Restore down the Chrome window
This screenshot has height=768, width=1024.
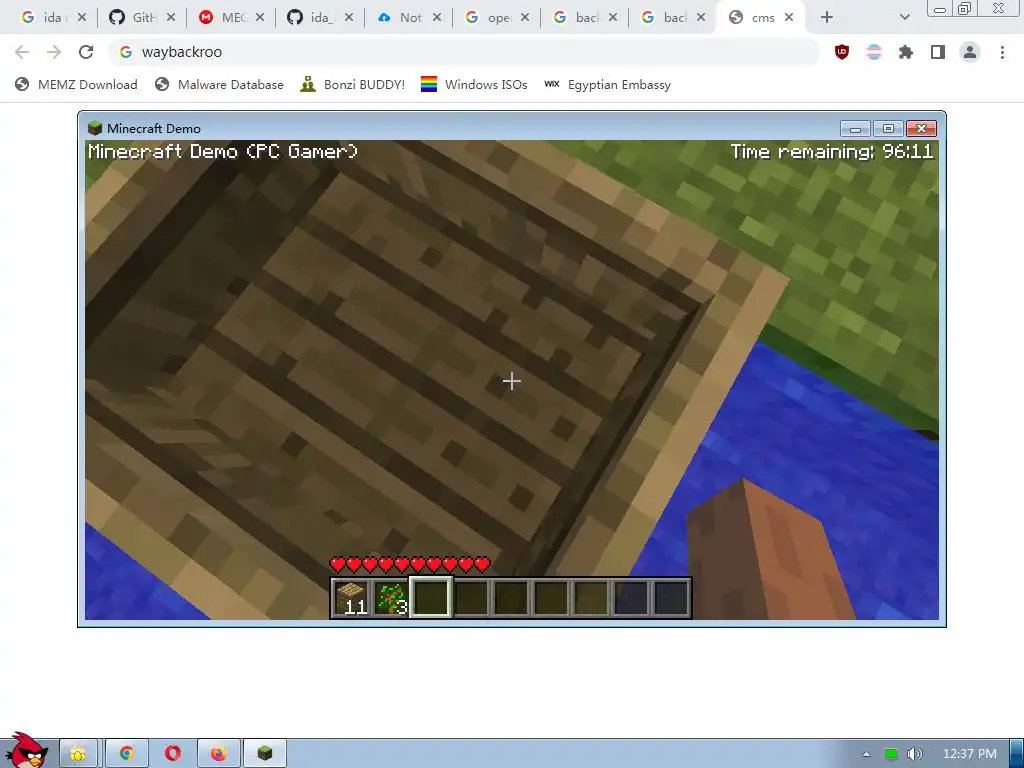pos(965,8)
